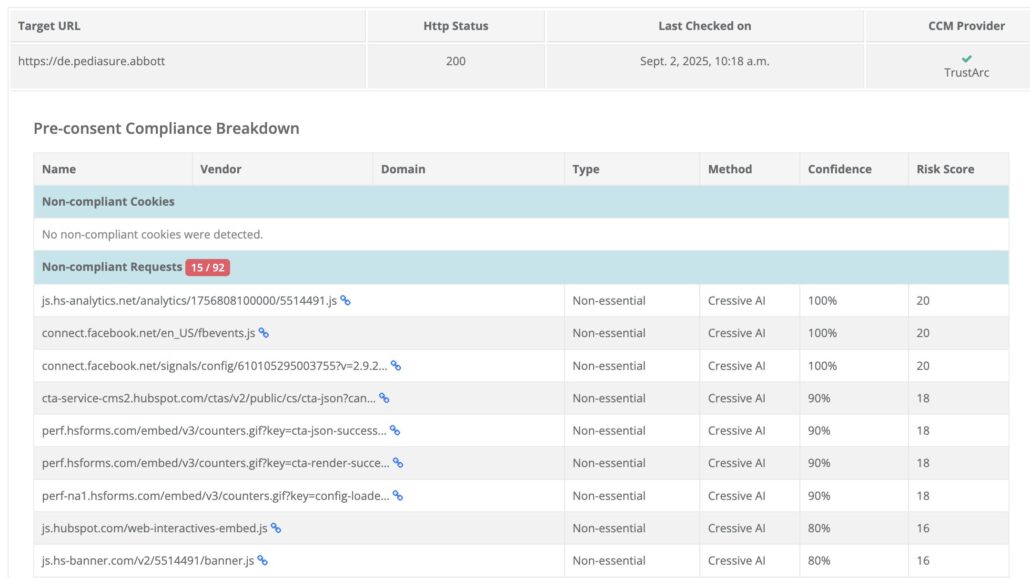Click the js.hs-banner.com/v2/5514491/banner.js request text
The height and width of the screenshot is (578, 1030).
(148, 560)
